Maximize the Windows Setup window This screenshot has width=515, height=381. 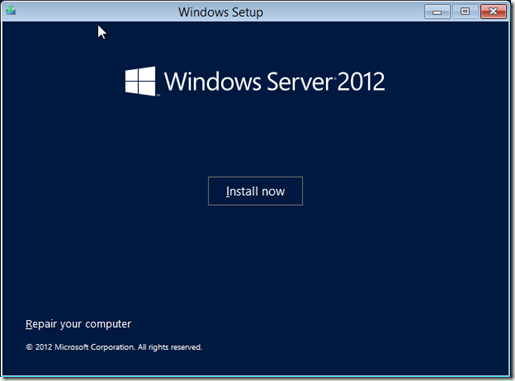[465, 12]
